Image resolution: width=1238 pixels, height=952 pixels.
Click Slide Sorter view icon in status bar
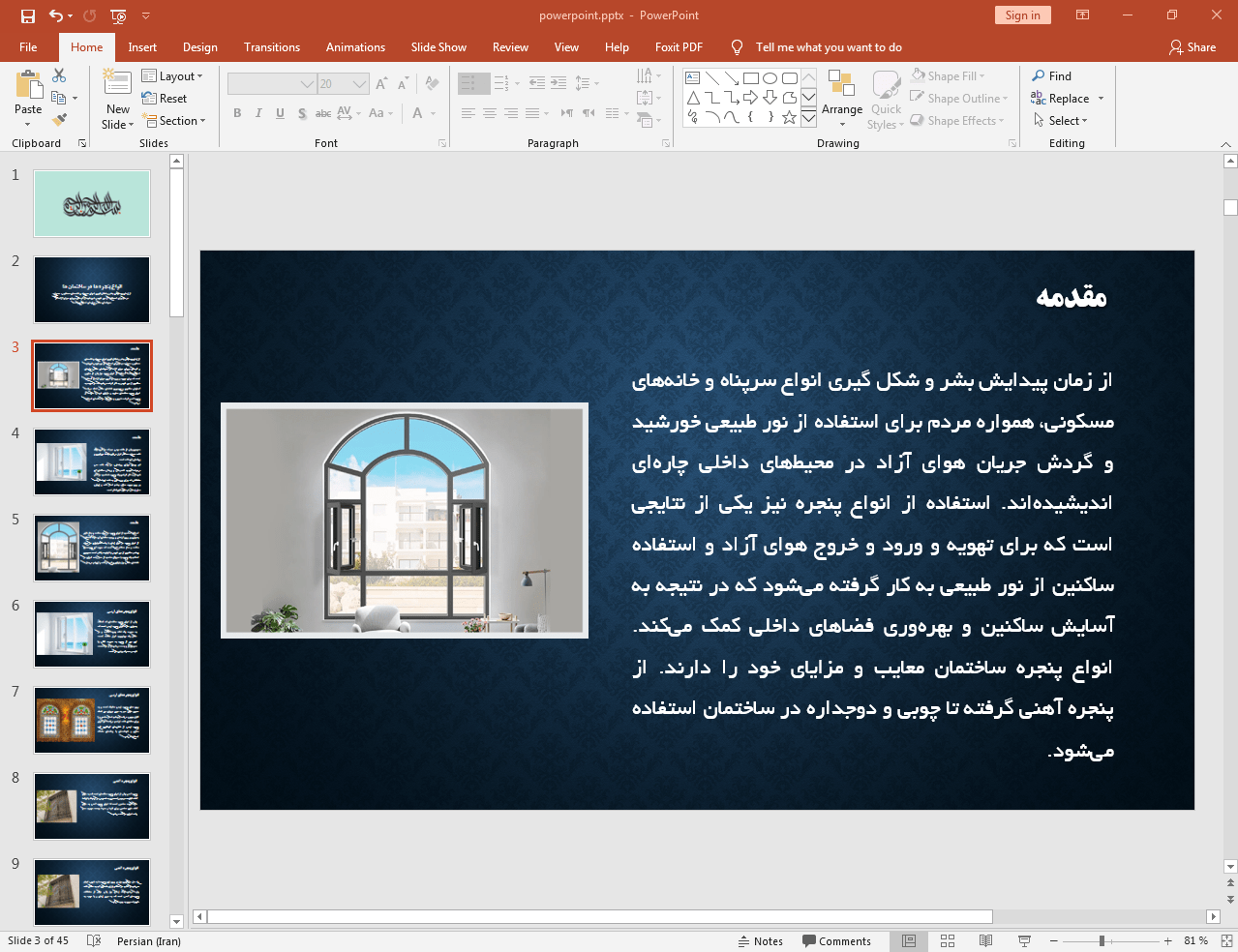point(948,940)
